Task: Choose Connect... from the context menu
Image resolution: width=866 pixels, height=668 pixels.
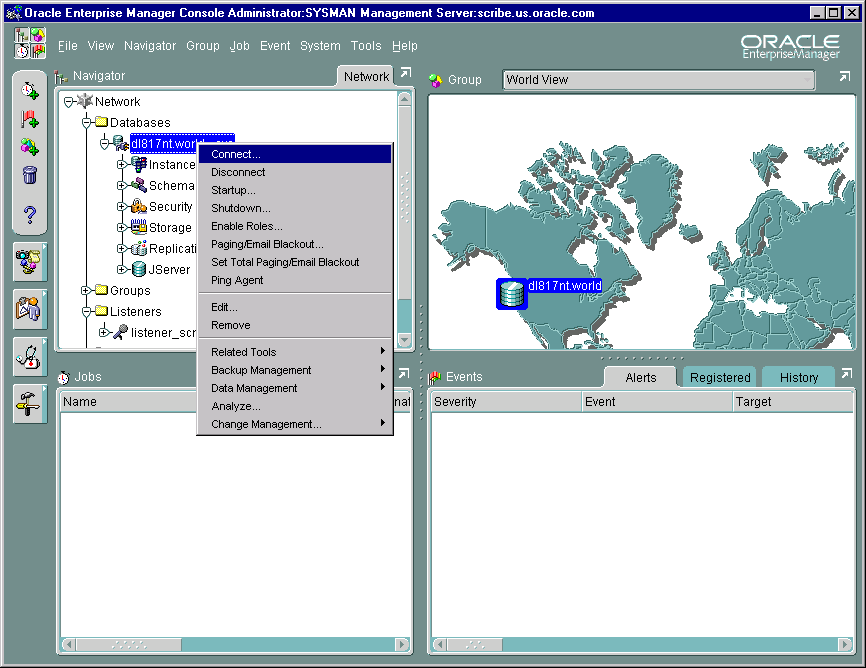Action: click(x=236, y=154)
